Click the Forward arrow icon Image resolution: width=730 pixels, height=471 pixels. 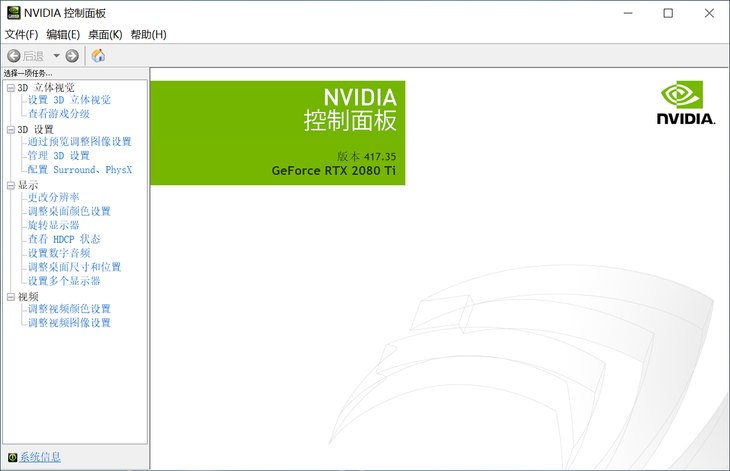pyautogui.click(x=72, y=56)
